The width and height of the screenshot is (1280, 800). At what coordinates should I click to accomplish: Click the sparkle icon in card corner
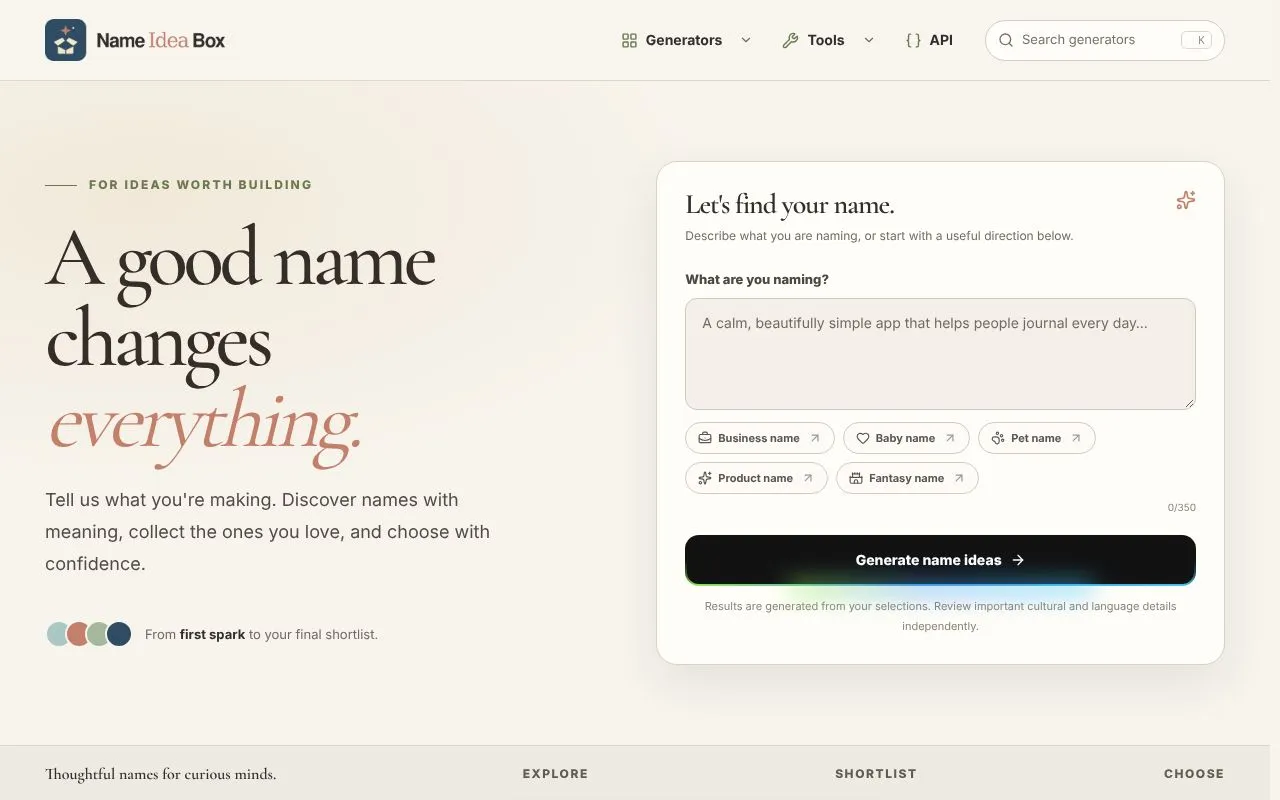pyautogui.click(x=1186, y=201)
